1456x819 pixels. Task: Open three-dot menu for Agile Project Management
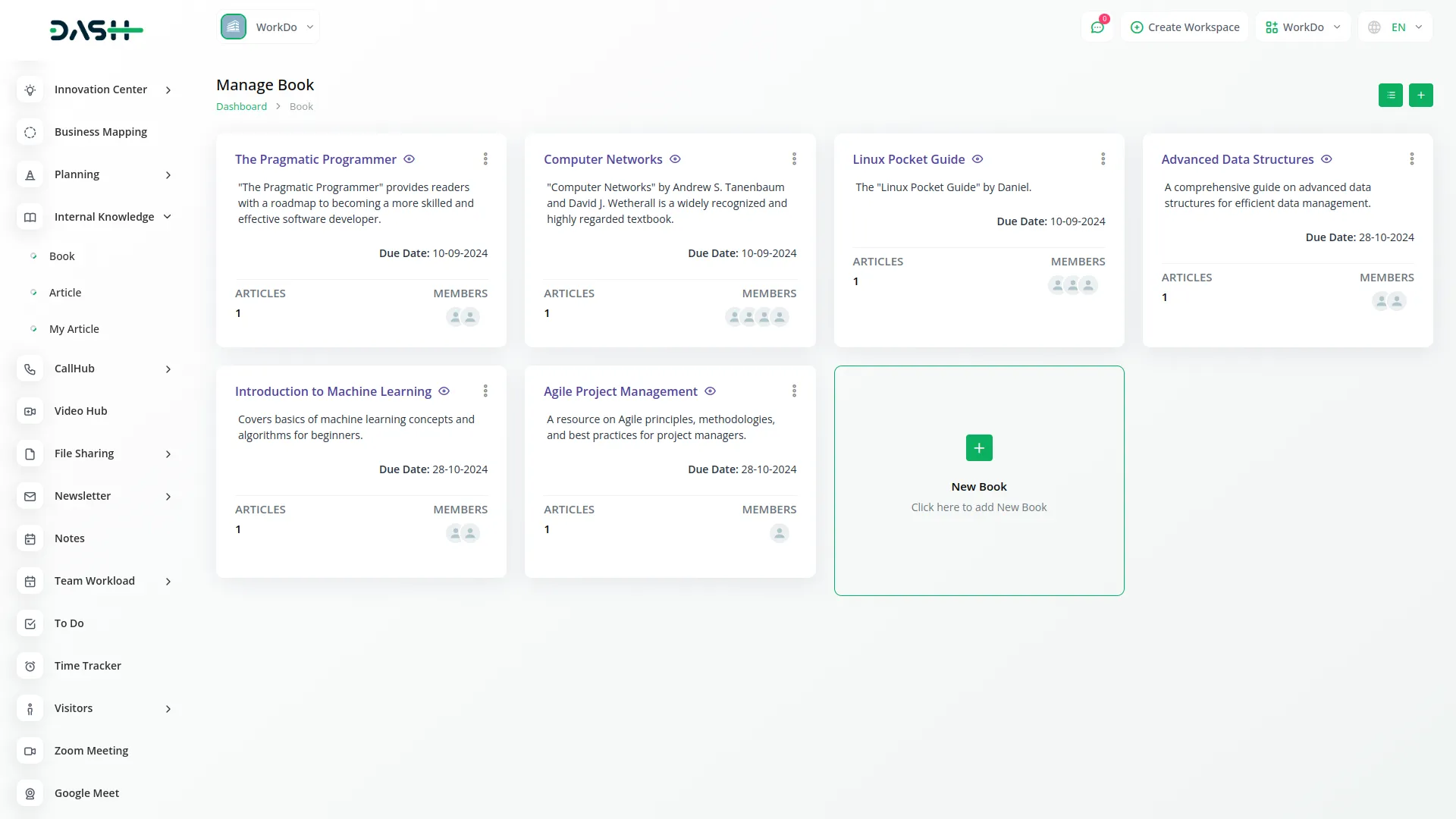click(794, 391)
